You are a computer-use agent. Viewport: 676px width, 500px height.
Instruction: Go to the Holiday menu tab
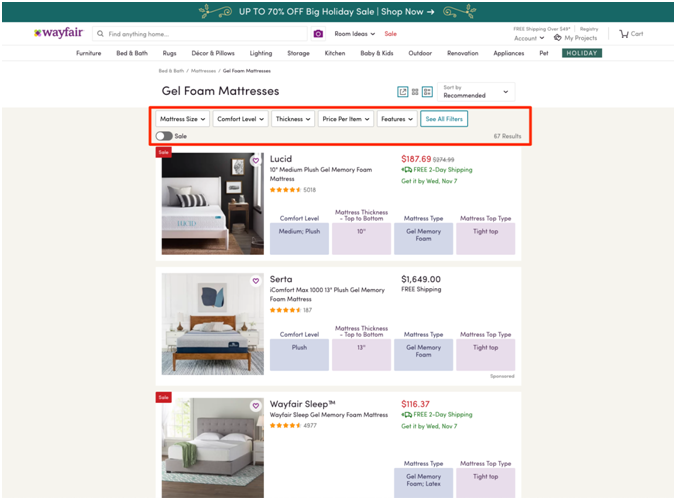click(x=581, y=53)
